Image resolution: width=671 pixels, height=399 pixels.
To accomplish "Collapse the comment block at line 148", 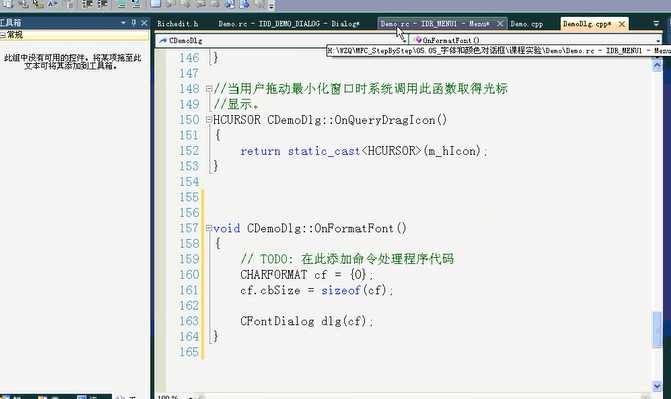I will [208, 89].
